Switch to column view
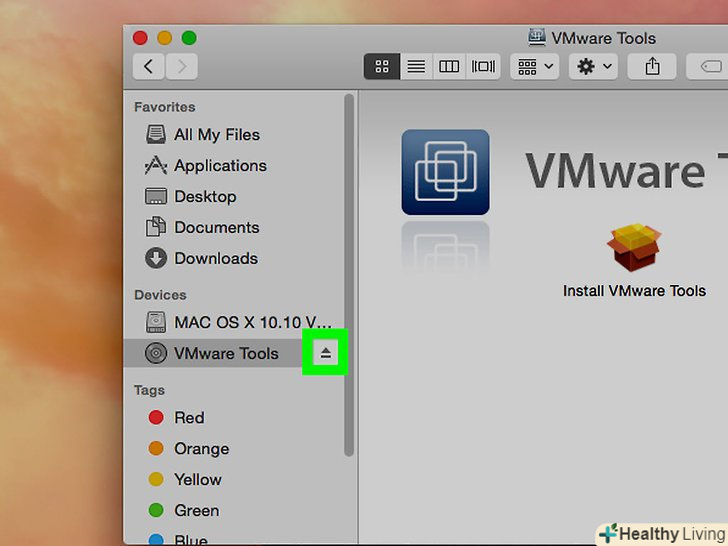This screenshot has height=546, width=728. tap(449, 66)
